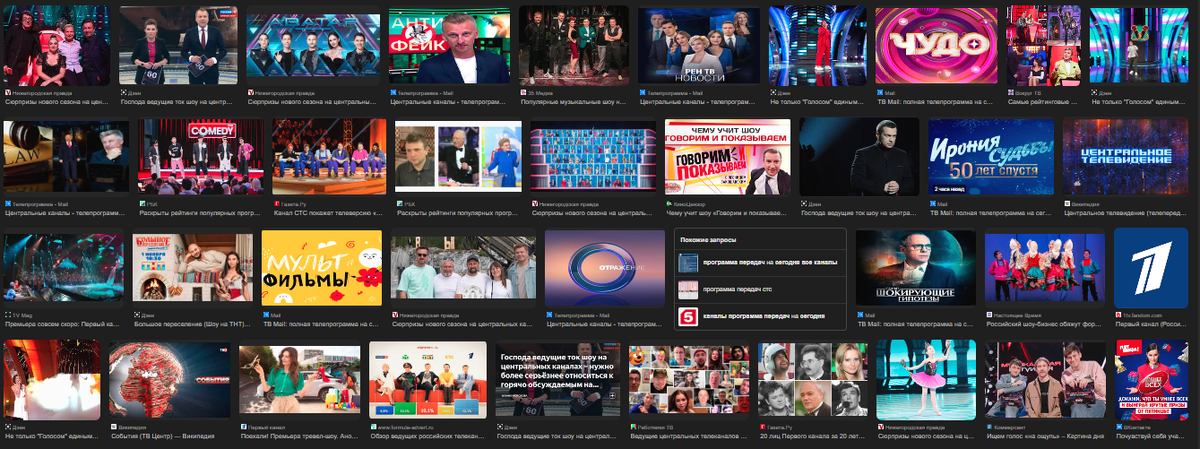Open the pink ЧУДО logo thumbnail
1200x449 pixels.
[x=937, y=46]
